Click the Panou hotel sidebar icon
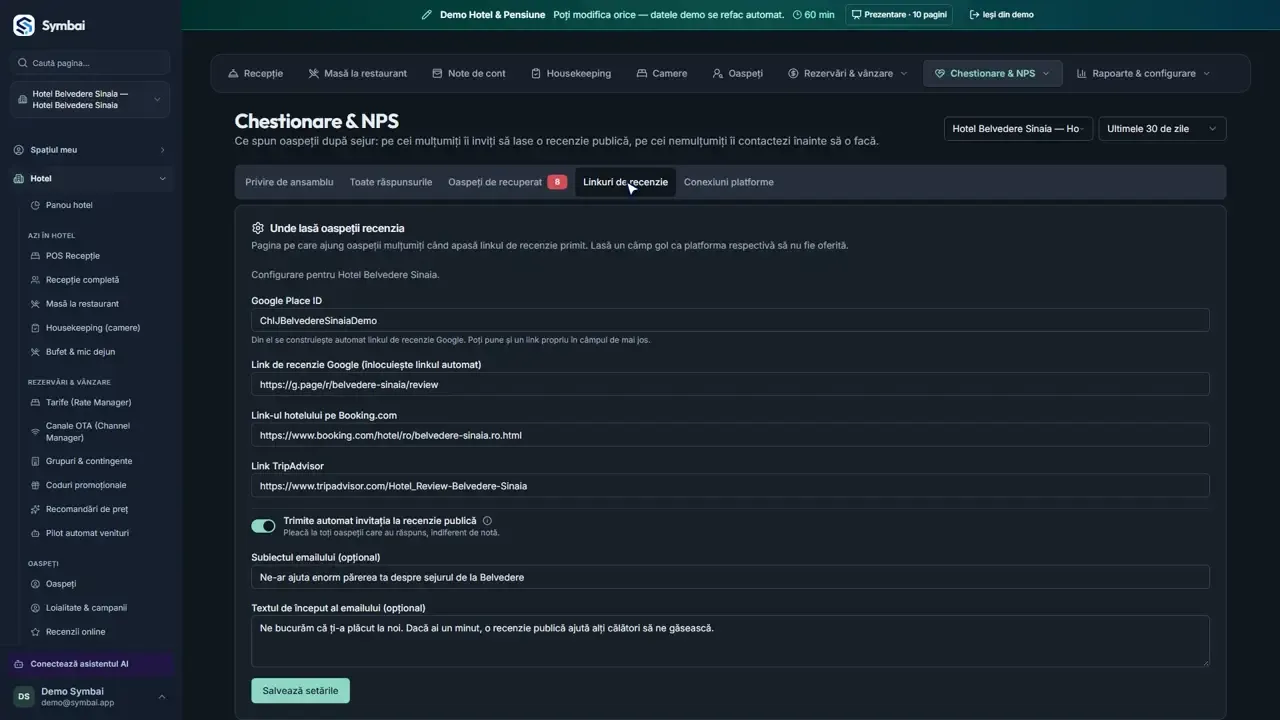The height and width of the screenshot is (720, 1280). (x=36, y=205)
